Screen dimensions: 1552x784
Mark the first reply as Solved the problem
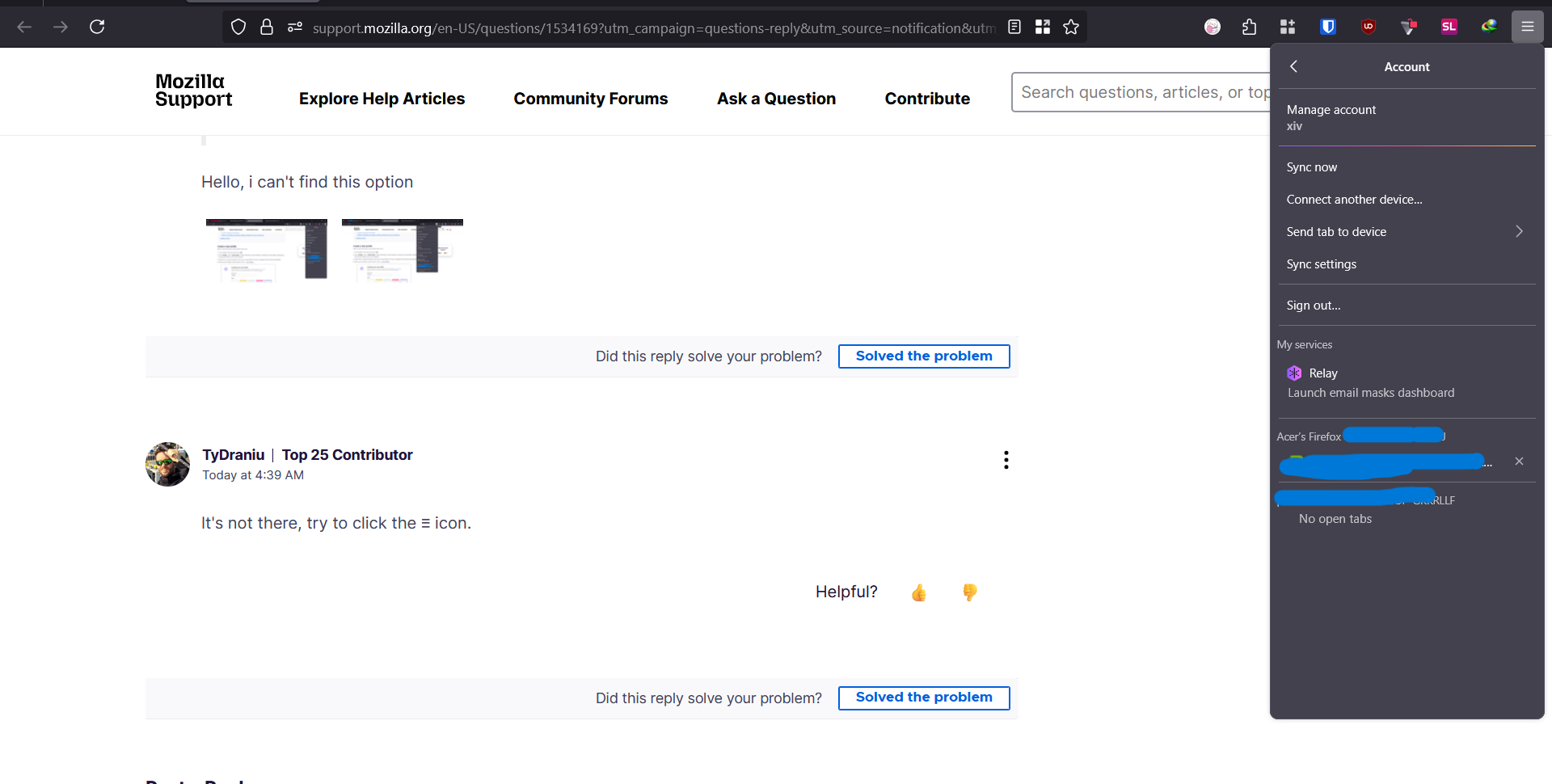click(x=924, y=356)
